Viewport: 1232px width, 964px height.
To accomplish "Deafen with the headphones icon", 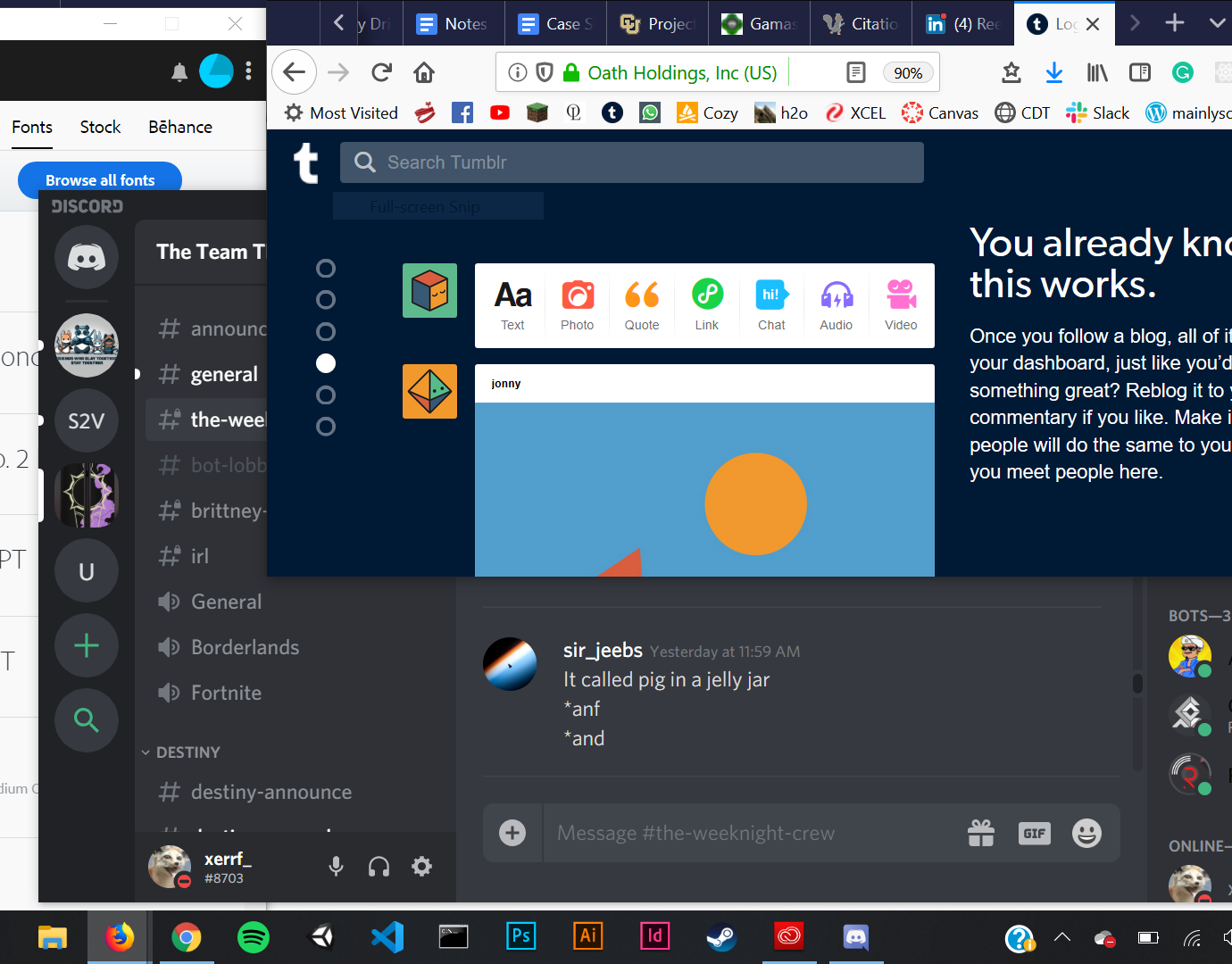I will pos(379,866).
